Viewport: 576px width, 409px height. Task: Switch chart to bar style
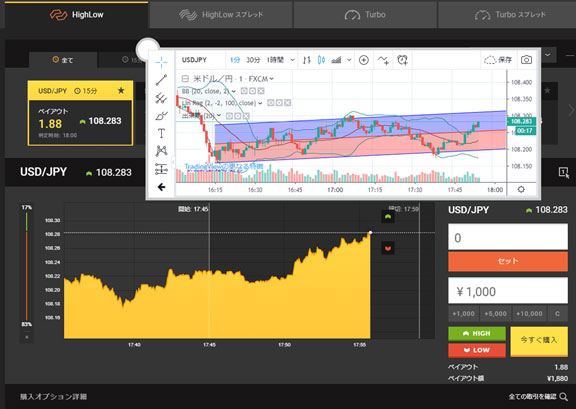(307, 60)
